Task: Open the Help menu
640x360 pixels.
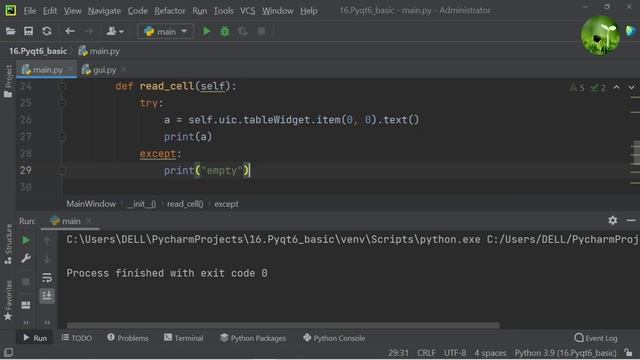Action: [x=309, y=11]
